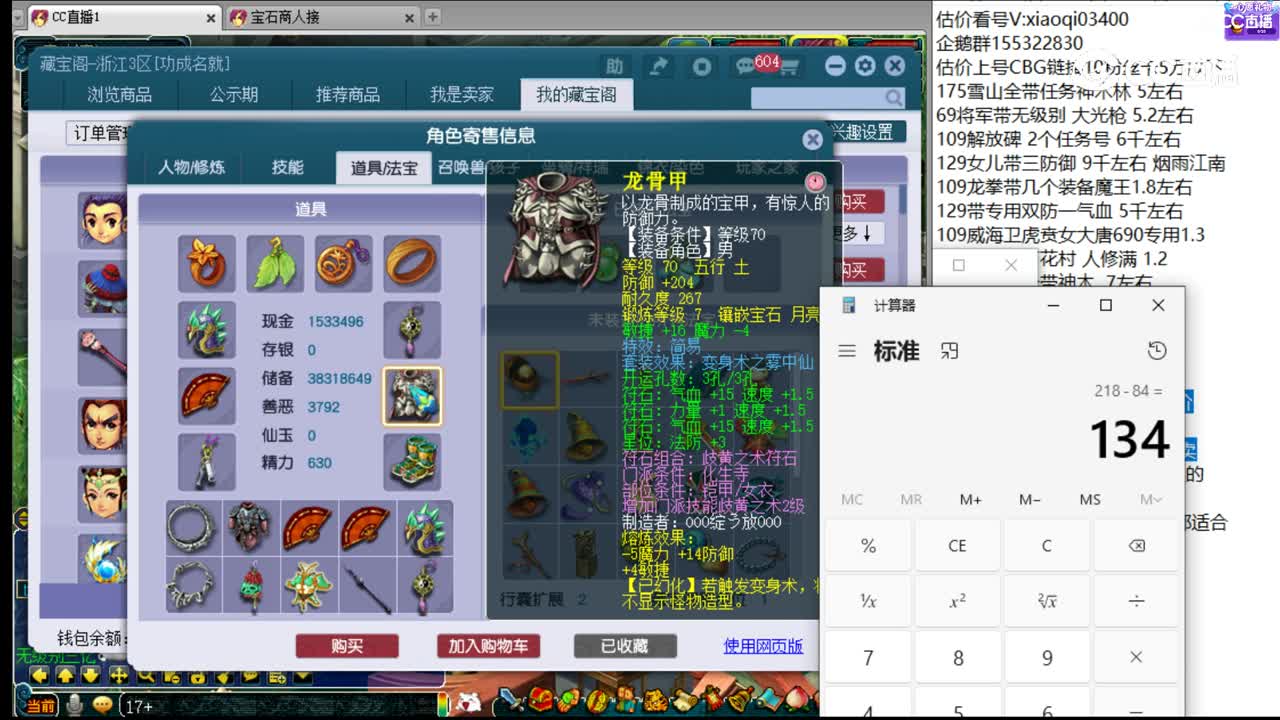Open the 订单管理 dropdown
The image size is (1280, 720).
click(100, 133)
